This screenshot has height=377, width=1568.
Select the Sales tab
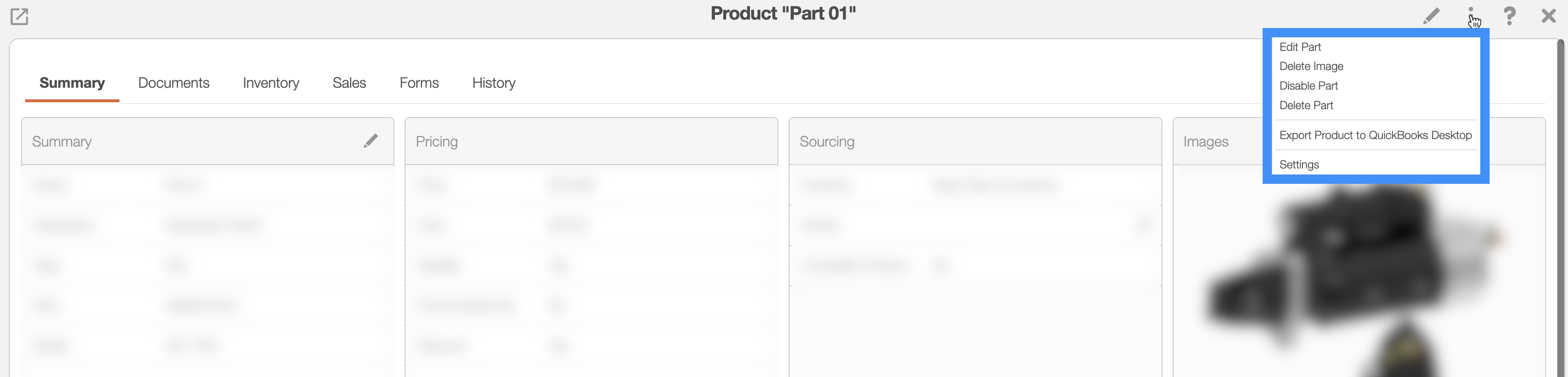pyautogui.click(x=350, y=83)
